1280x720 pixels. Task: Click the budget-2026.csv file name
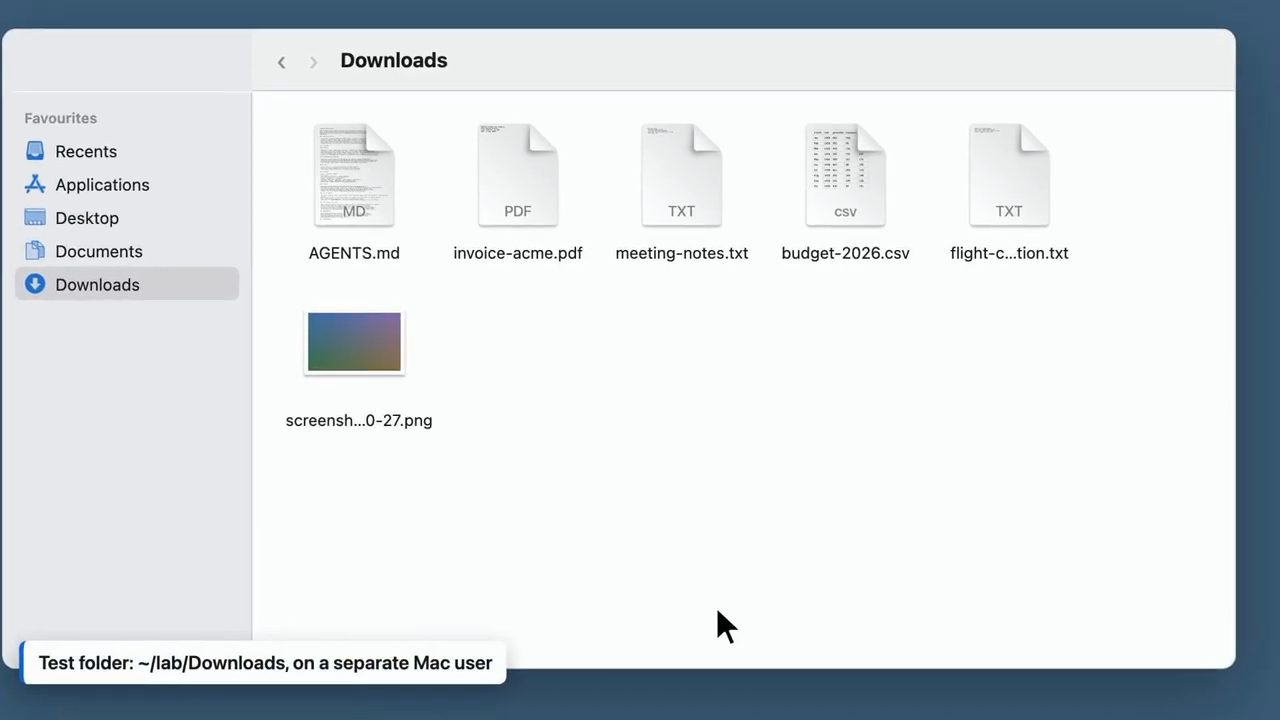[x=846, y=253]
